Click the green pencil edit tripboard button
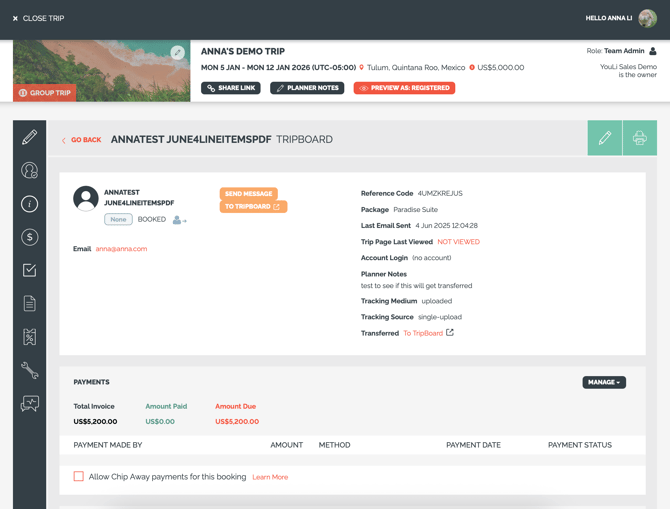The image size is (670, 509). pos(605,138)
